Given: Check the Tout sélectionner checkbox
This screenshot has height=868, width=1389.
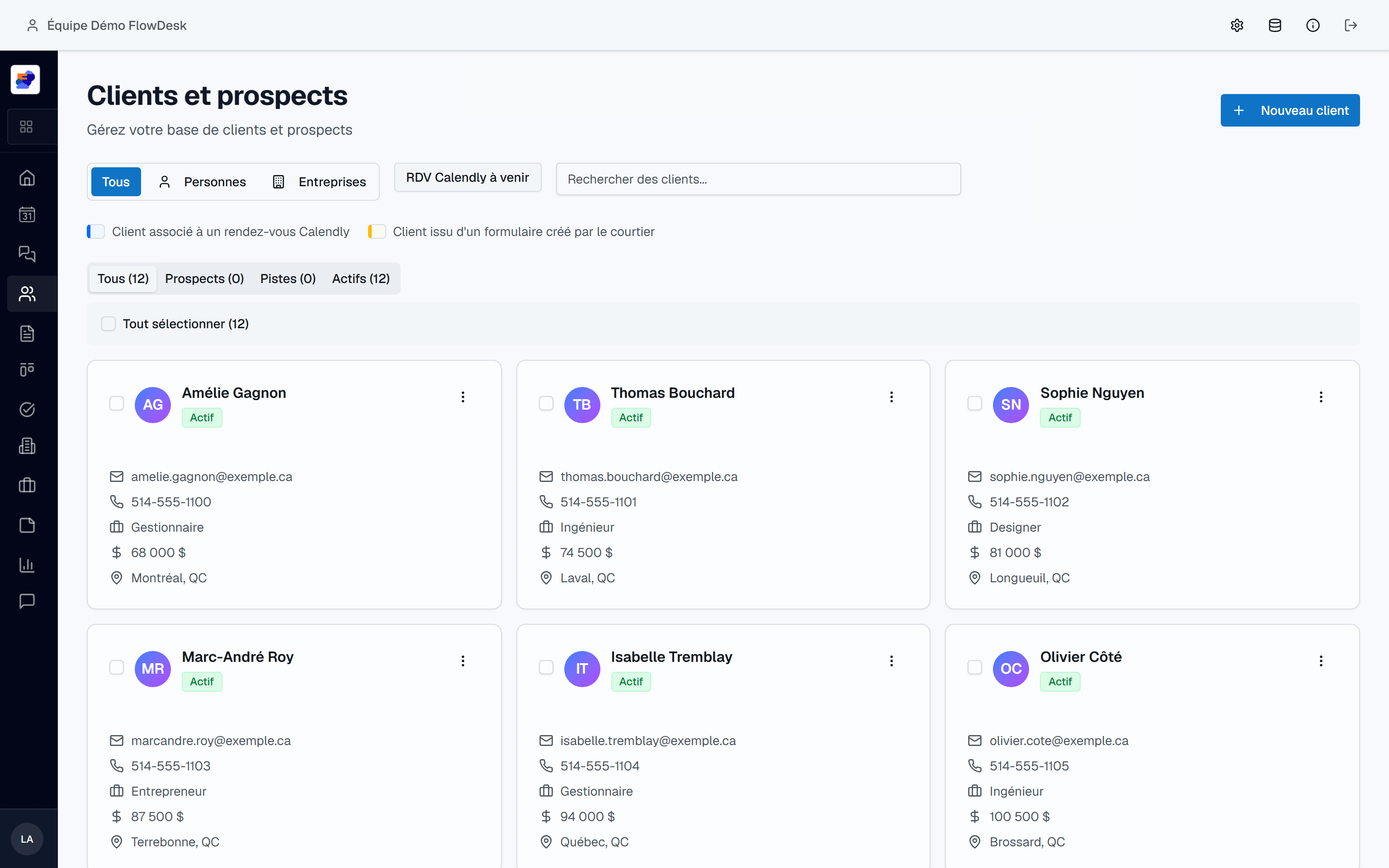Looking at the screenshot, I should [x=109, y=324].
